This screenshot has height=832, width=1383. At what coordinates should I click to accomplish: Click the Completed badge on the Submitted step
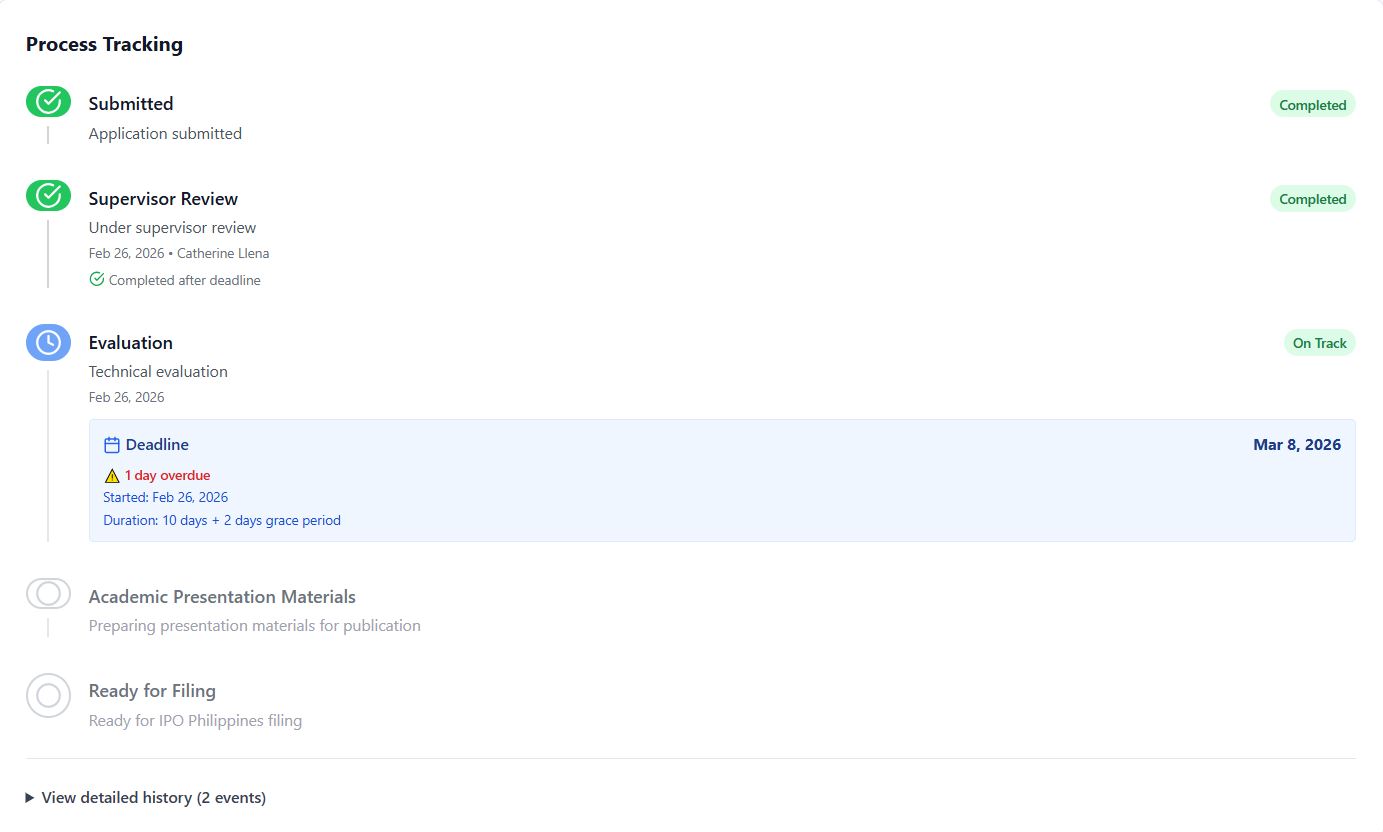1312,105
